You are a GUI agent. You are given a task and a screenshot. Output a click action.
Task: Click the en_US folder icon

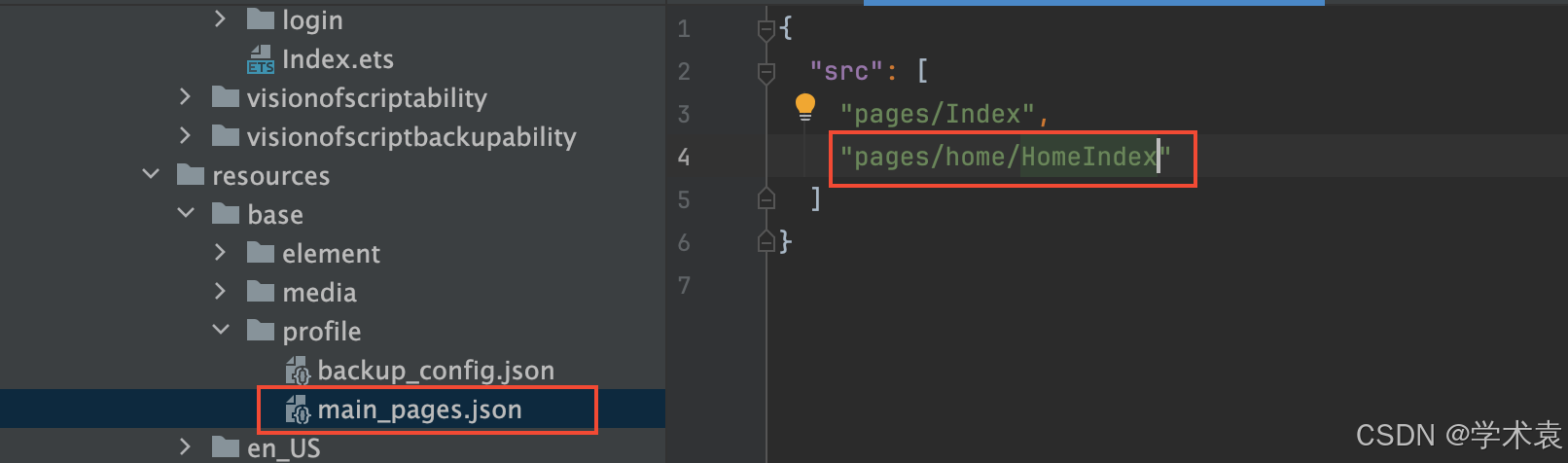[x=225, y=446]
